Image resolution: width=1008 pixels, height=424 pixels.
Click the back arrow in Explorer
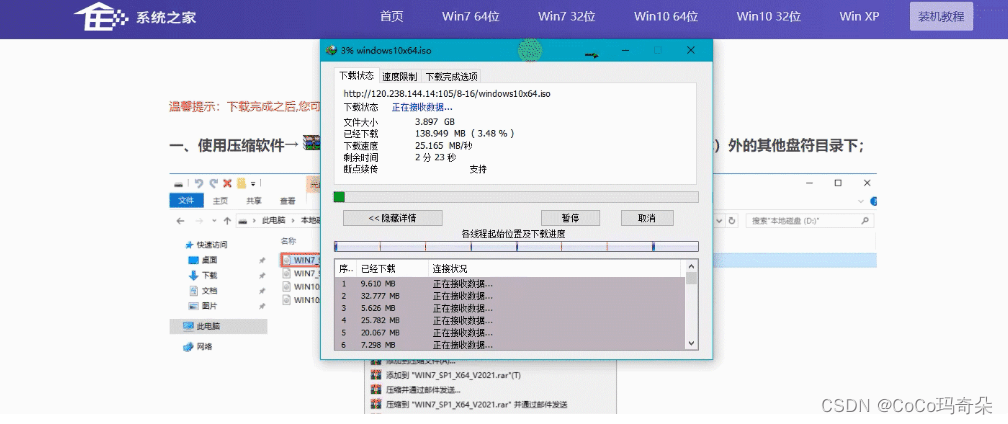181,220
